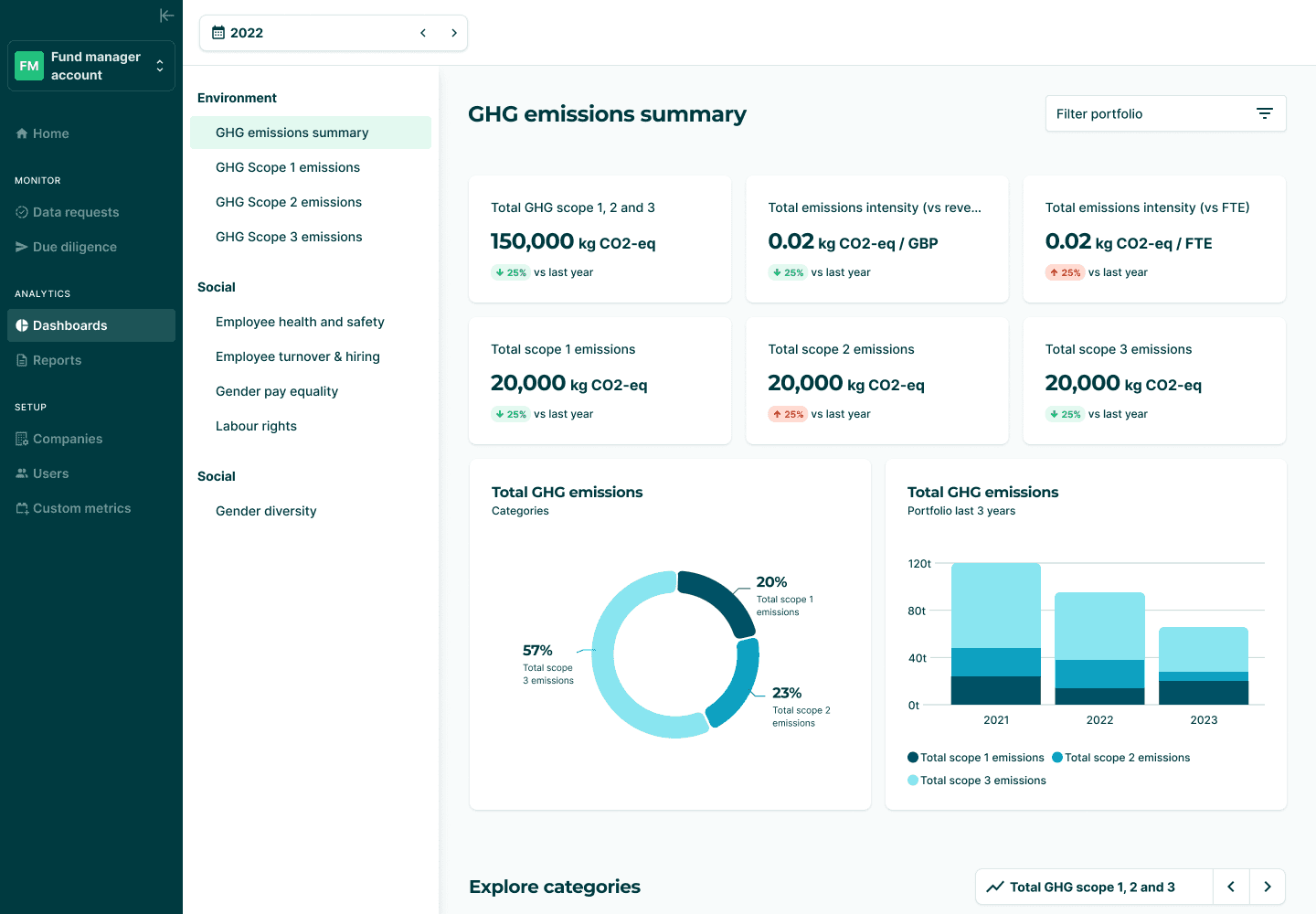Screen dimensions: 1316x914
Task: Click the filter lines icon
Action: tap(1265, 113)
